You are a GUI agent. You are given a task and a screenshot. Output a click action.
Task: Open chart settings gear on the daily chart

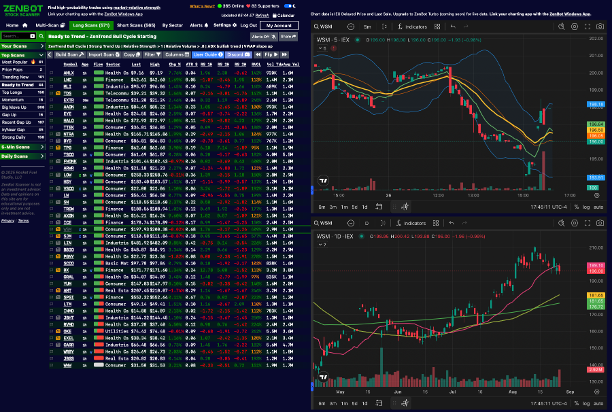[x=575, y=223]
